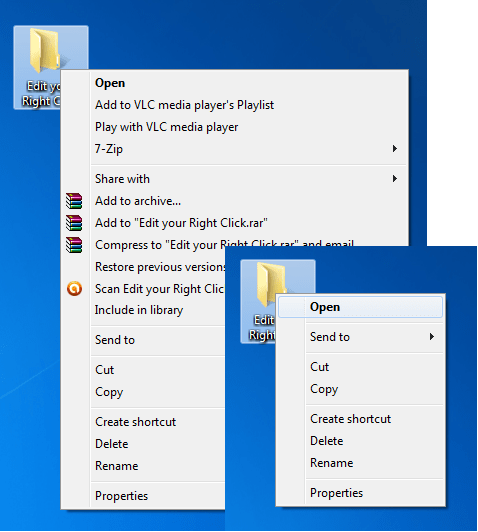Screen dimensions: 478x532
Task: Choose Copy in the large context menu
Action: [x=109, y=392]
